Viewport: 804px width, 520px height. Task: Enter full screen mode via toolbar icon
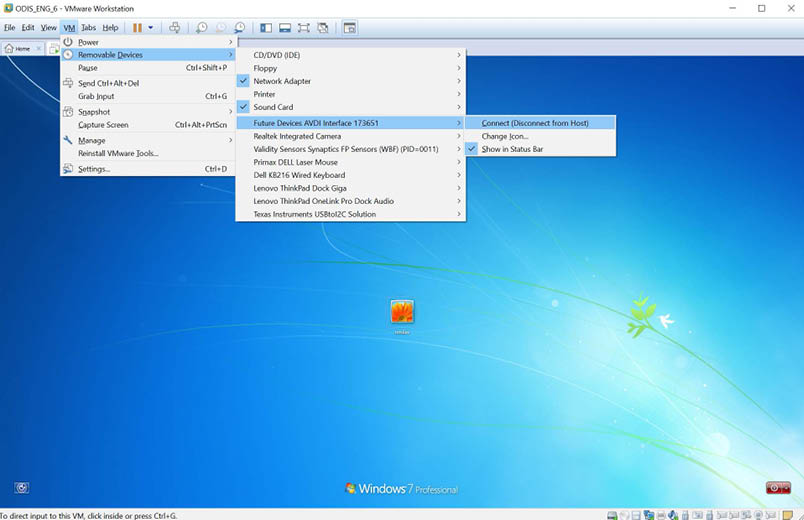click(x=304, y=28)
